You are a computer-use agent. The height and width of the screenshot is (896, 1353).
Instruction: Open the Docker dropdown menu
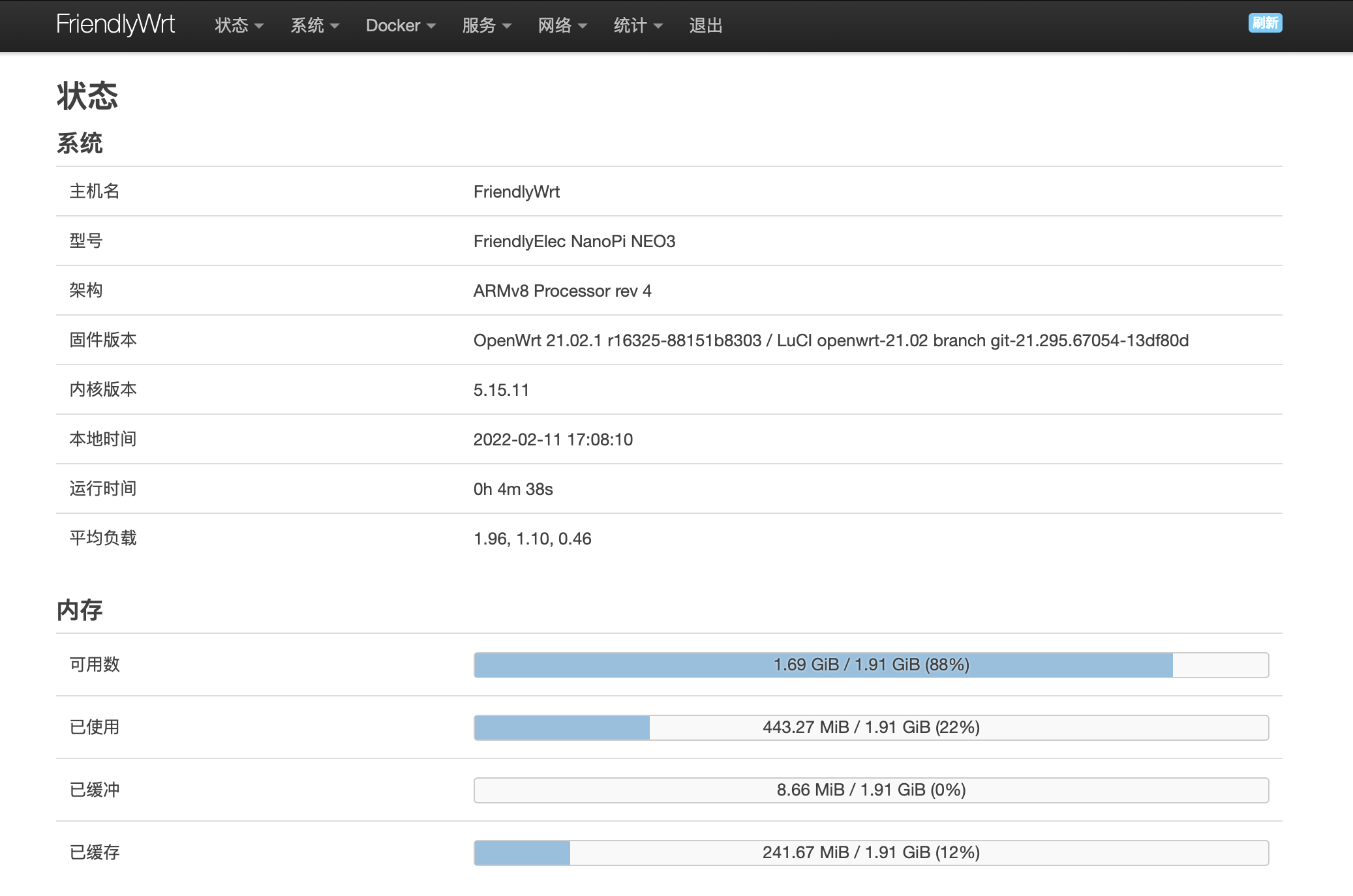point(401,25)
